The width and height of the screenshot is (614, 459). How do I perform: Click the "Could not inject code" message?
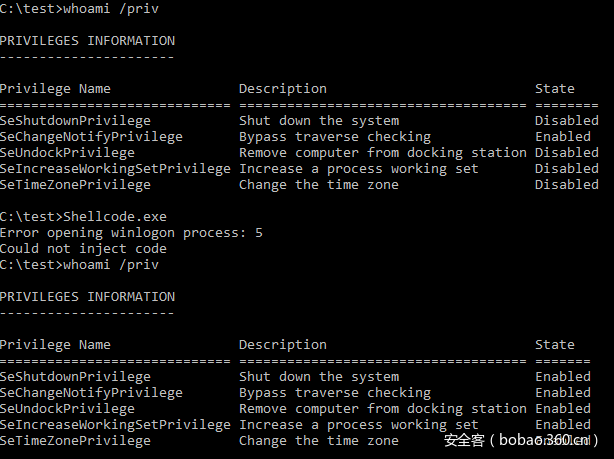83,248
